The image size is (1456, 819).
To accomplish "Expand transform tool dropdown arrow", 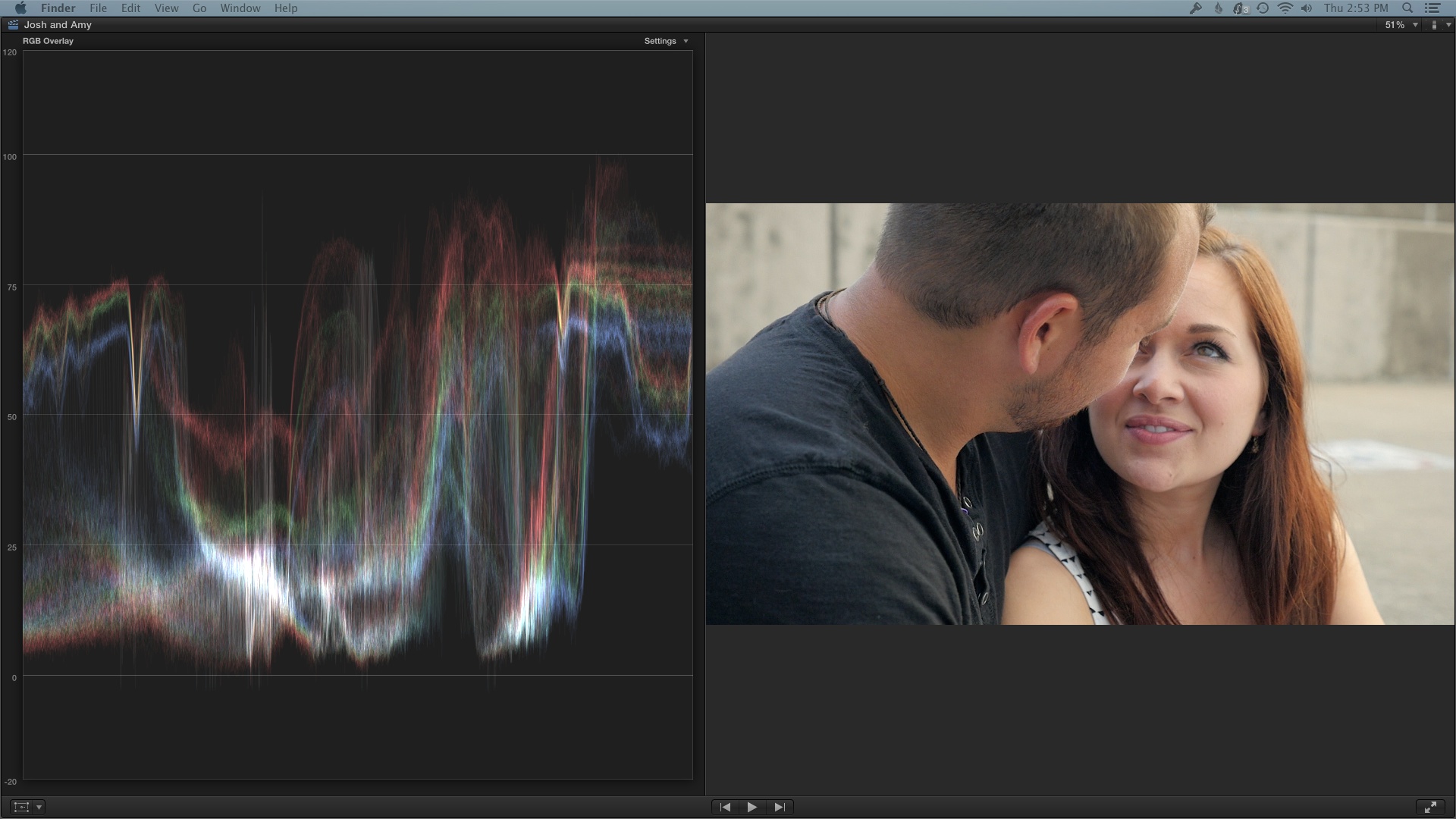I will click(x=39, y=807).
